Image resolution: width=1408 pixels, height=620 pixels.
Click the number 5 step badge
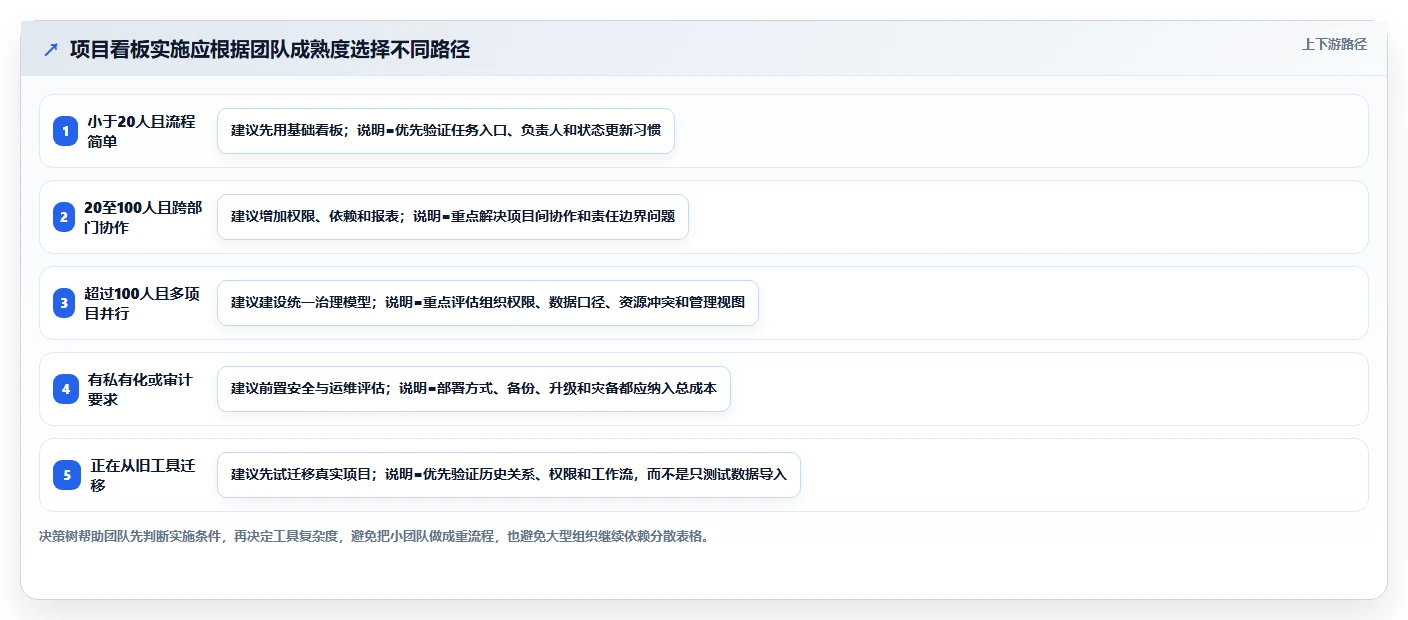[65, 475]
